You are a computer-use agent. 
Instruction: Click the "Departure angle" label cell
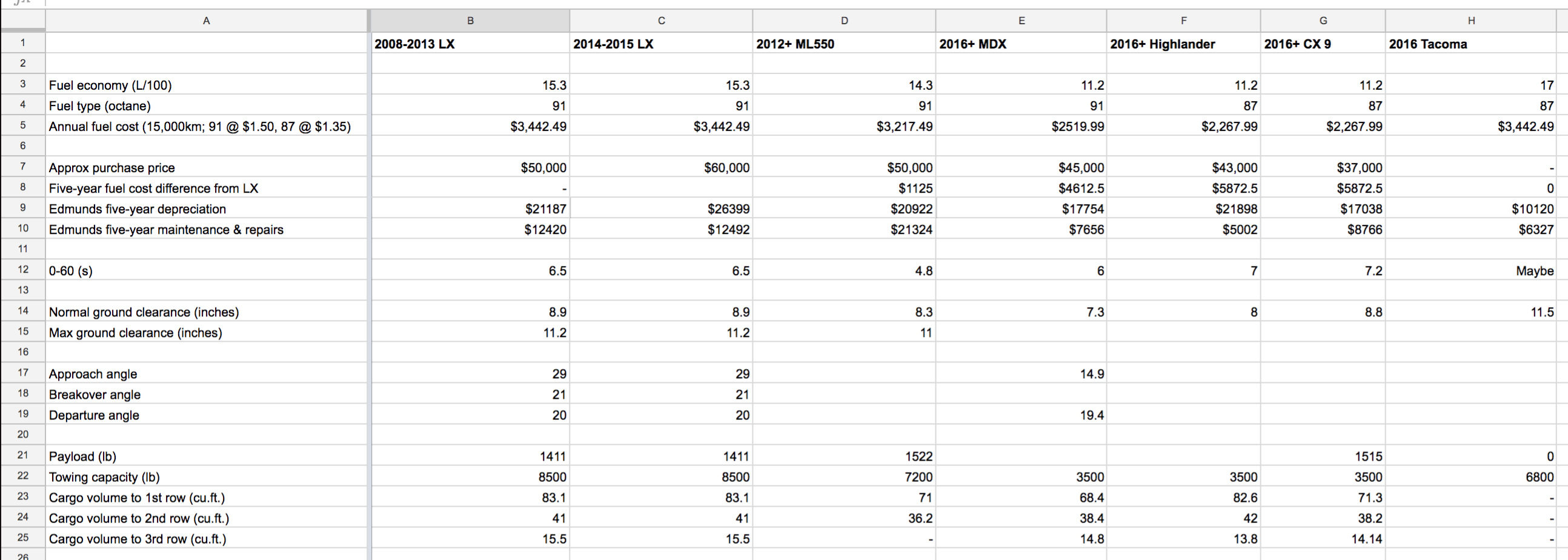pos(207,415)
